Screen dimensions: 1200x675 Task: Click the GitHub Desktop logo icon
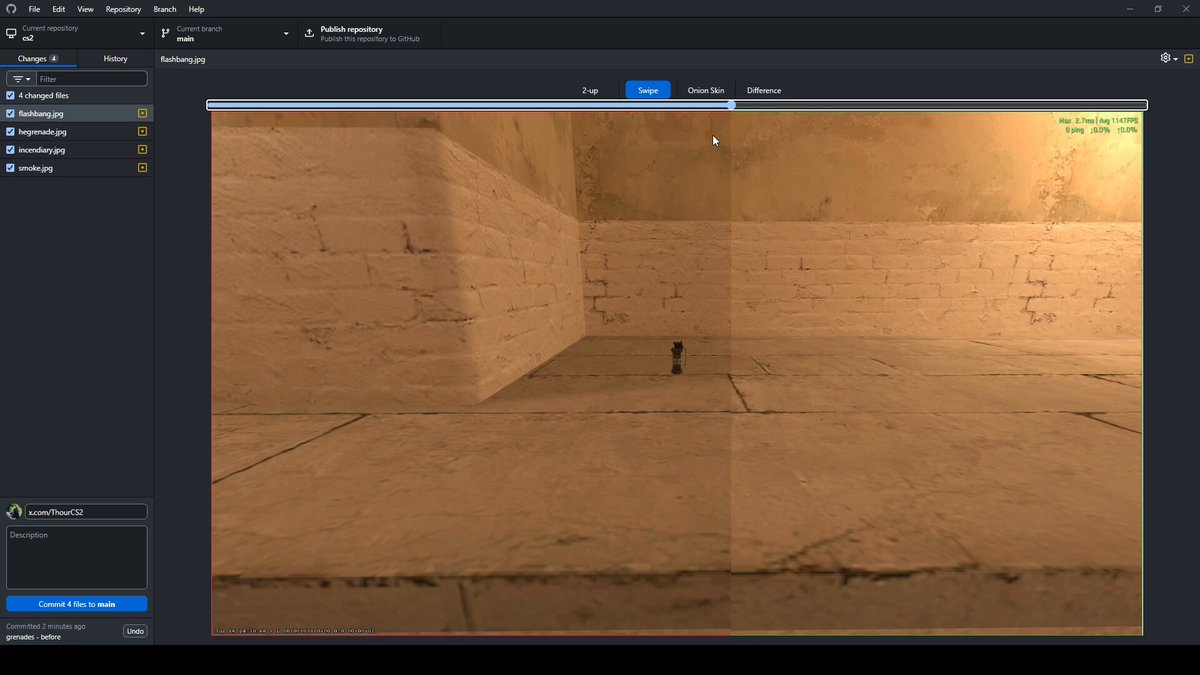point(11,9)
